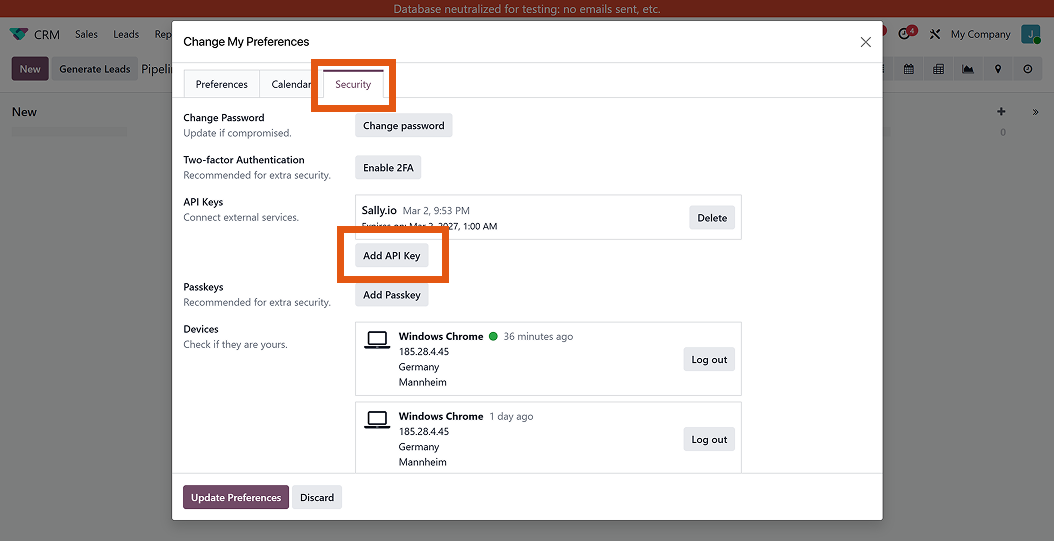Switch to activity view clock icon
Viewport: 1054px width, 541px height.
pos(1028,69)
